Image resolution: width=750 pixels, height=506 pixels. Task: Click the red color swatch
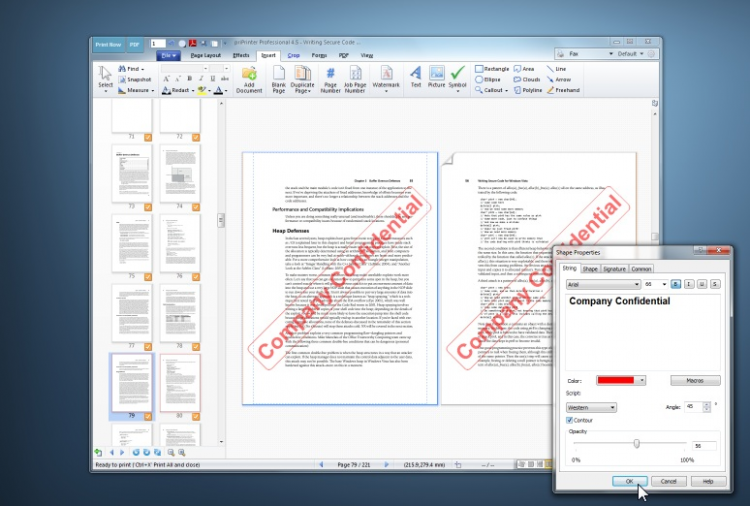coord(616,380)
